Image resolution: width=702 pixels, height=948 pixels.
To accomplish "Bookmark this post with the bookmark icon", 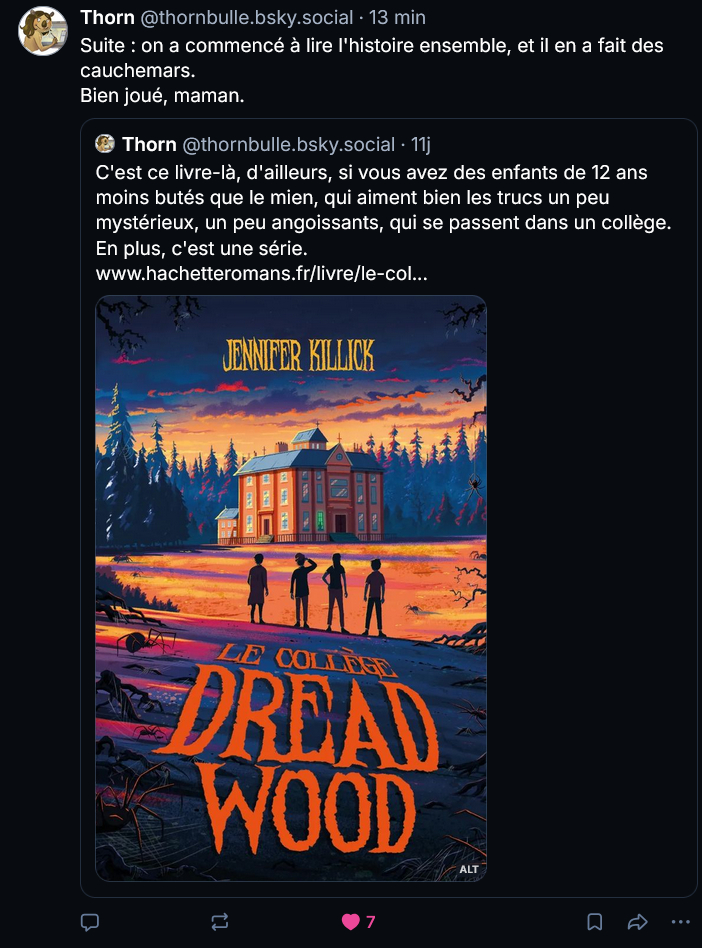I will (594, 922).
